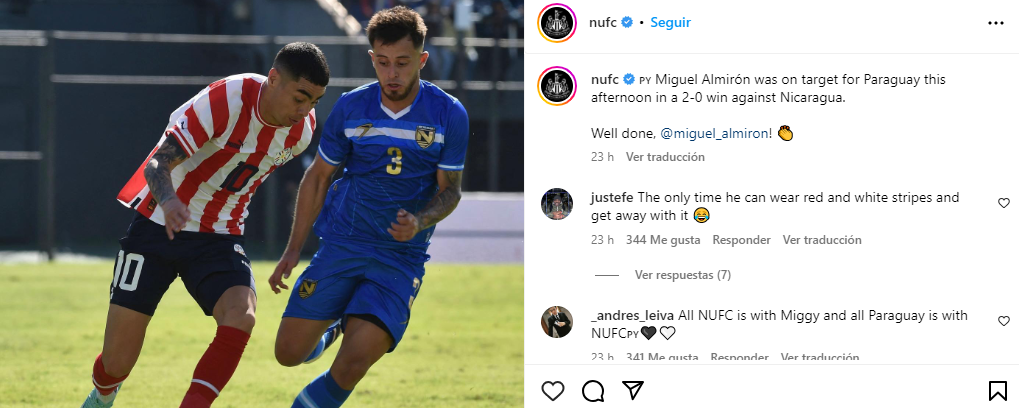Image resolution: width=1019 pixels, height=408 pixels.
Task: Expand Ver respuestas (7) replies
Action: [682, 275]
